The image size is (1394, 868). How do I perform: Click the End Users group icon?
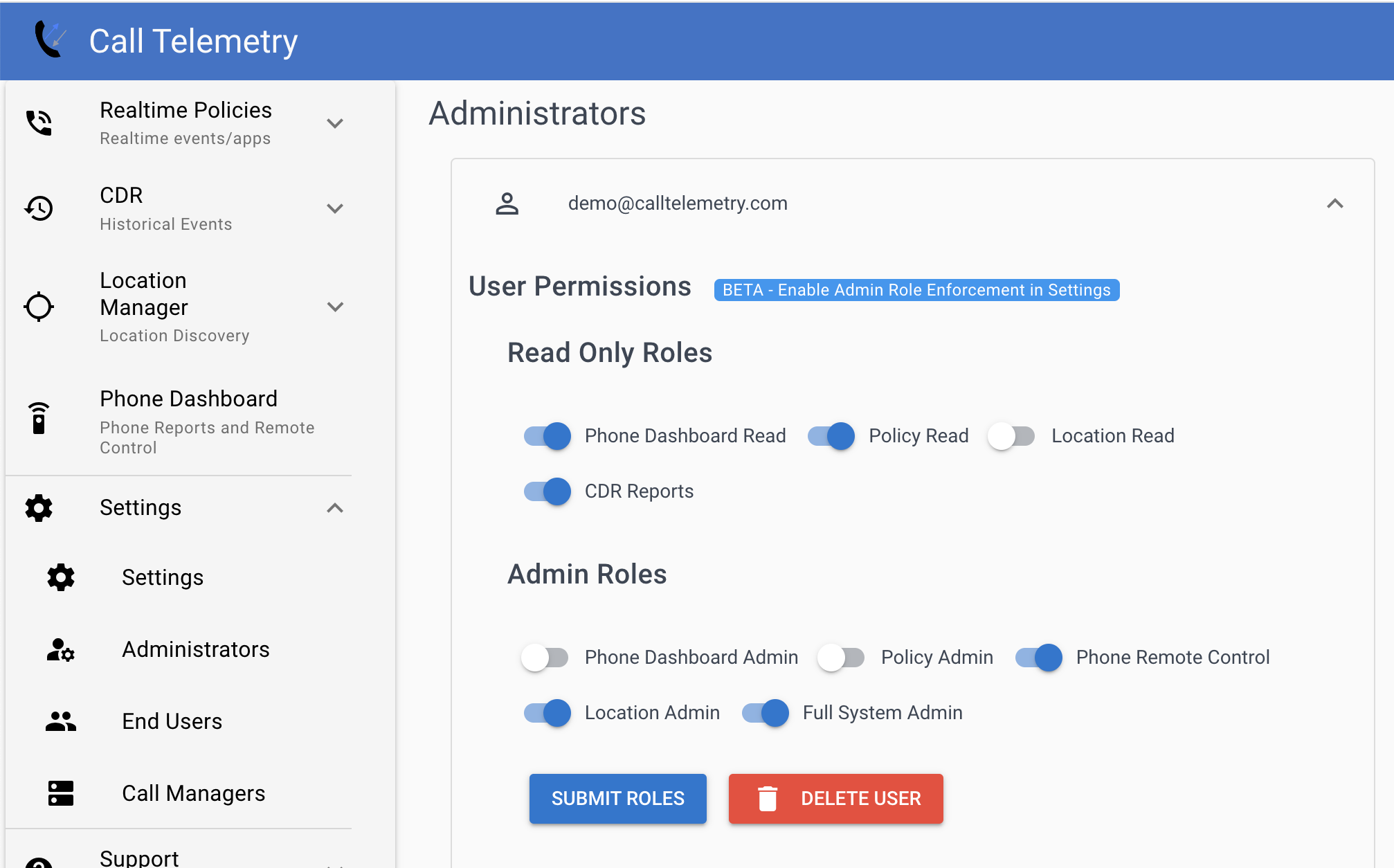(60, 720)
